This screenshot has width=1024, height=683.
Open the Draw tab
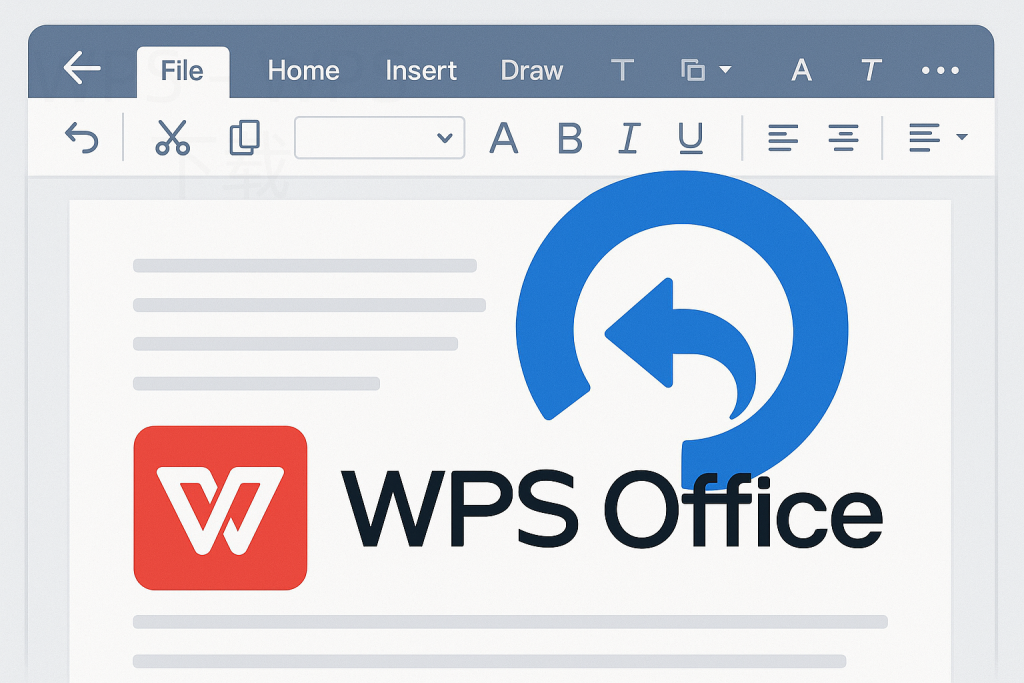pos(531,70)
